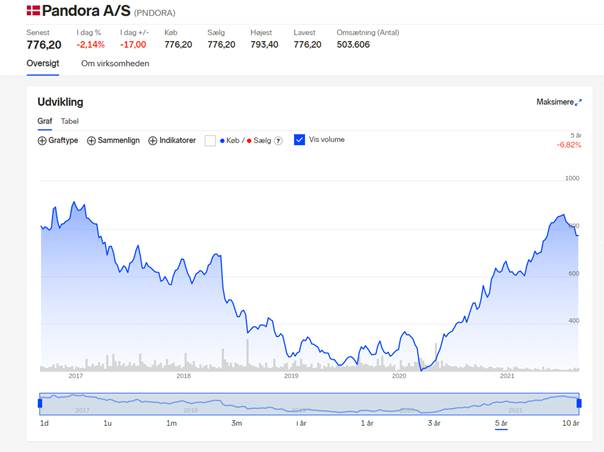This screenshot has width=604, height=452.
Task: Click the Maksimere expand arrows icon
Action: pos(578,102)
